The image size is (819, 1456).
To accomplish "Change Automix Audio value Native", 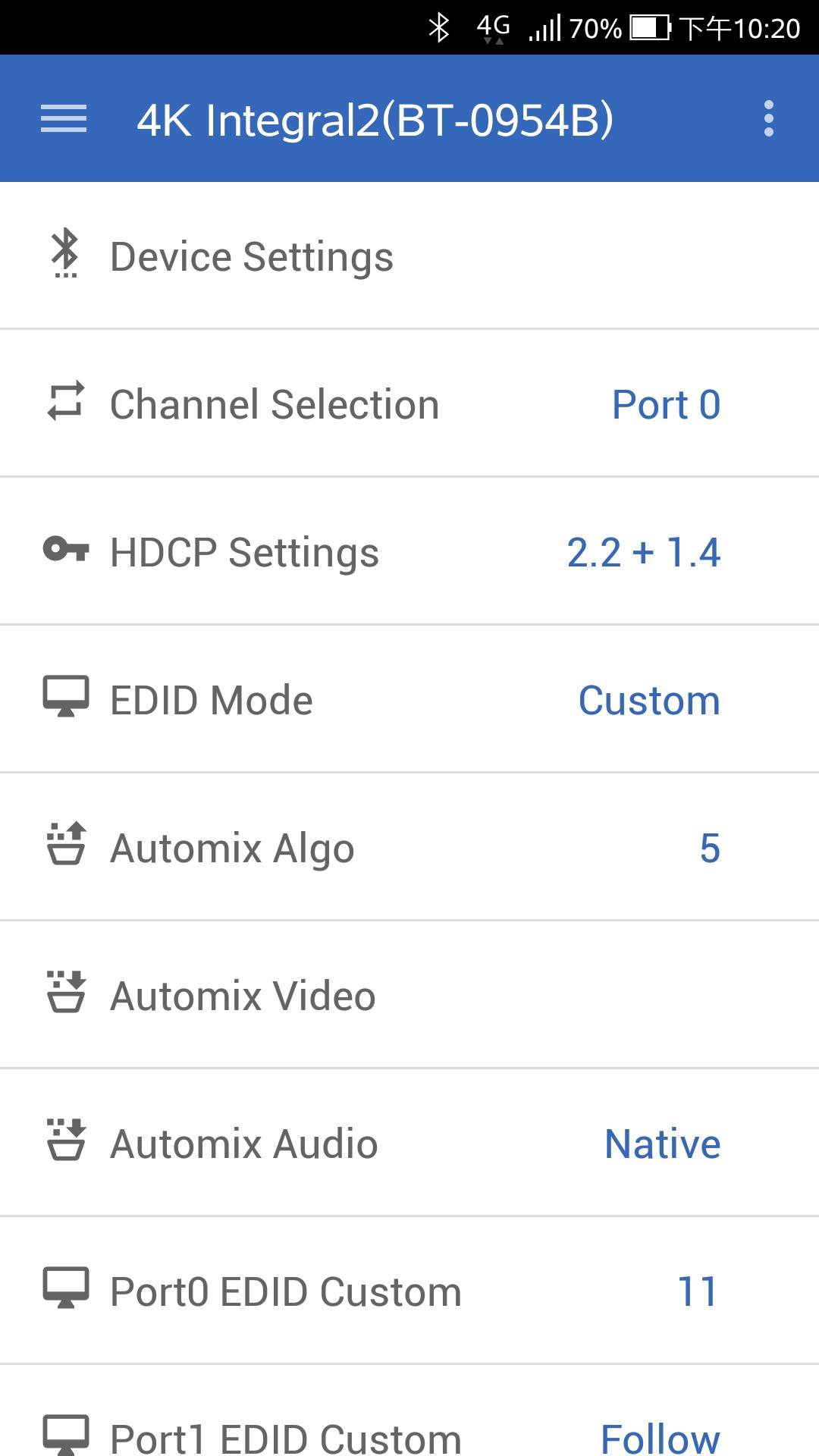I will [x=662, y=1144].
